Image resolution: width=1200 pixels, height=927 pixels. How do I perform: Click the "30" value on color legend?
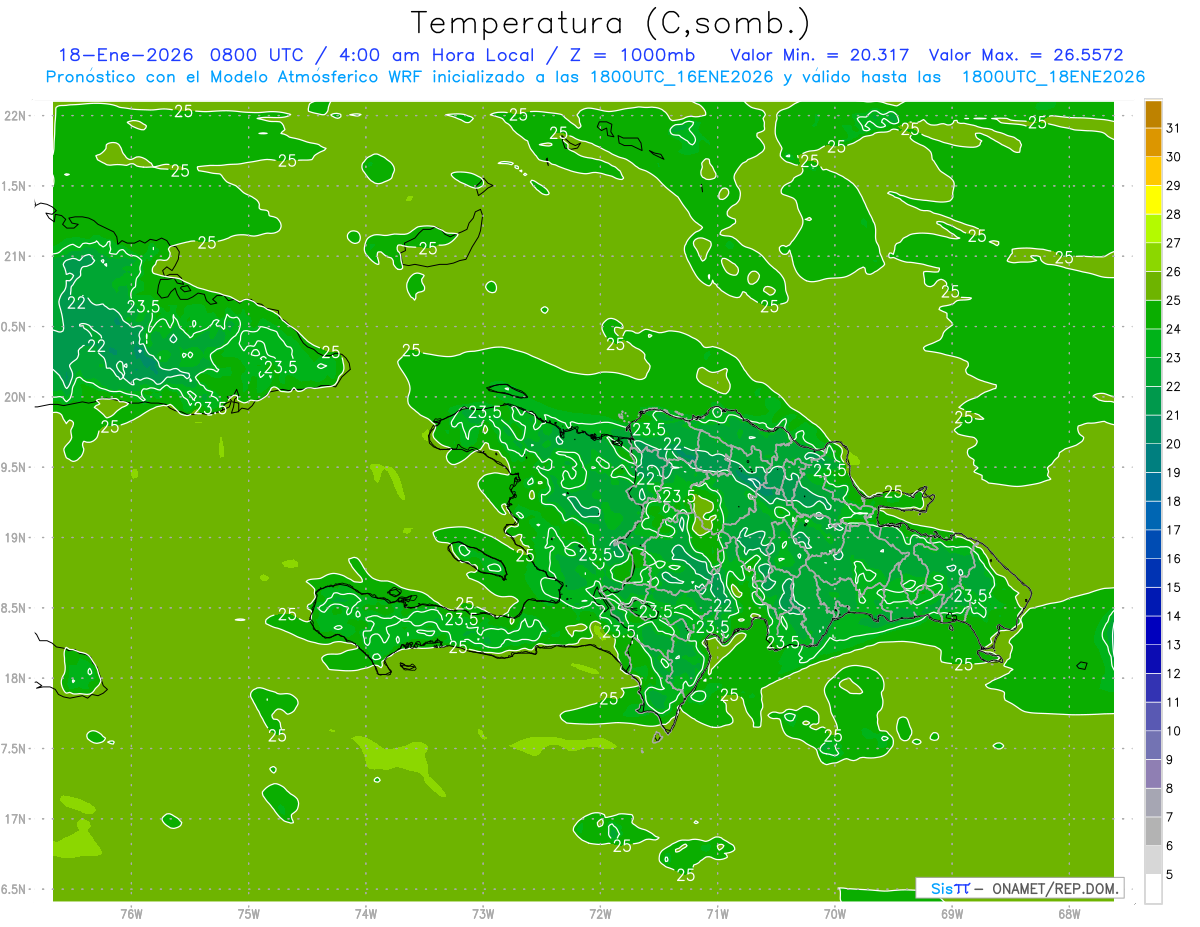tap(1174, 157)
